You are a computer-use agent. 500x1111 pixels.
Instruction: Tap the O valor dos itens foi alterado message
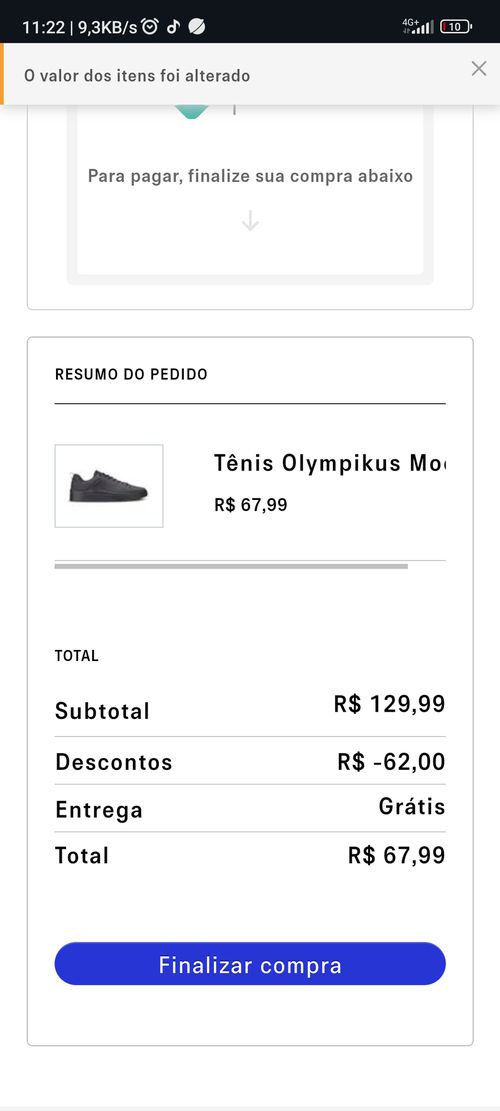[137, 75]
